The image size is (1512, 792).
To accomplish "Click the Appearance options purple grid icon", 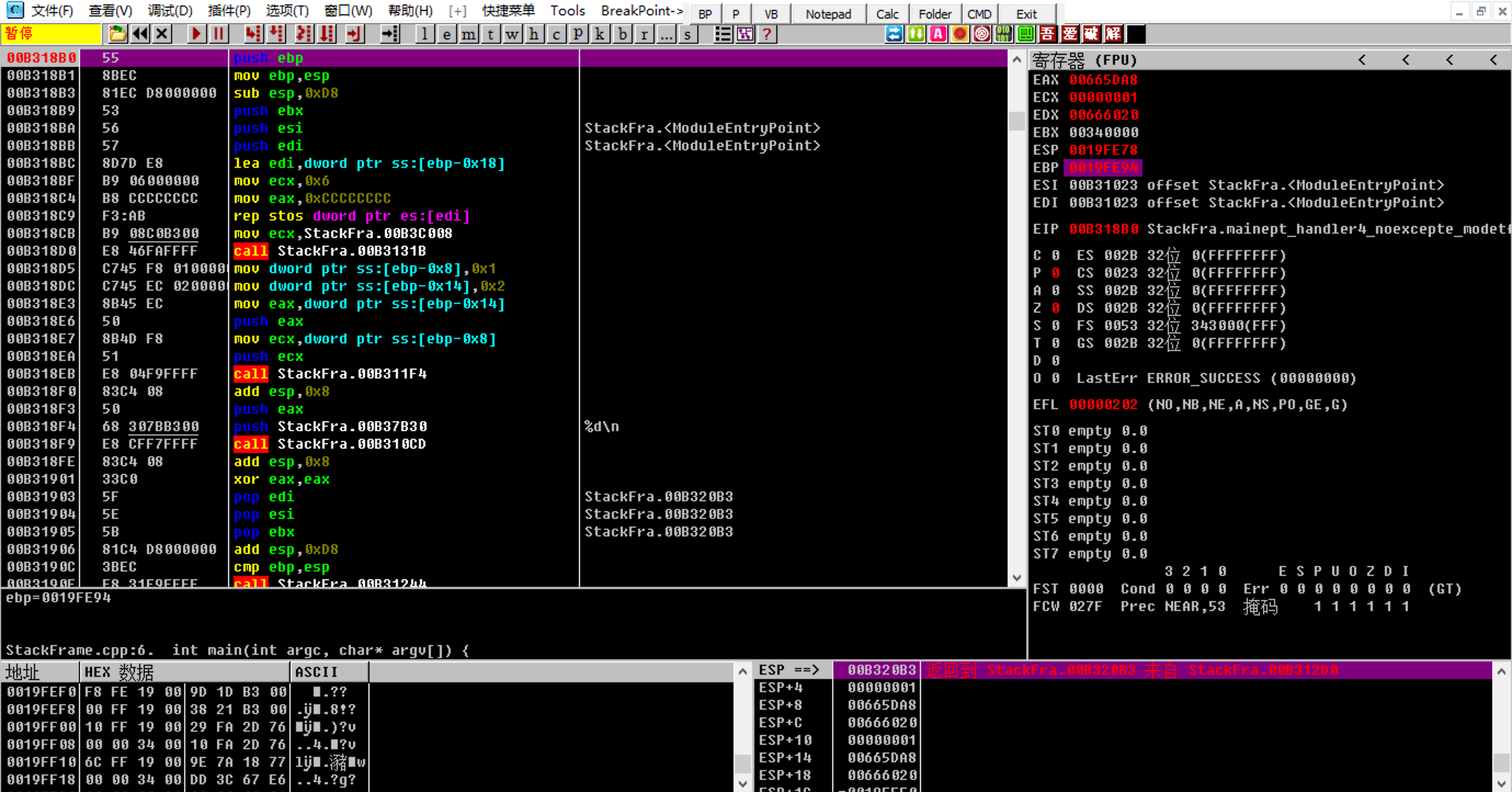I will click(745, 34).
